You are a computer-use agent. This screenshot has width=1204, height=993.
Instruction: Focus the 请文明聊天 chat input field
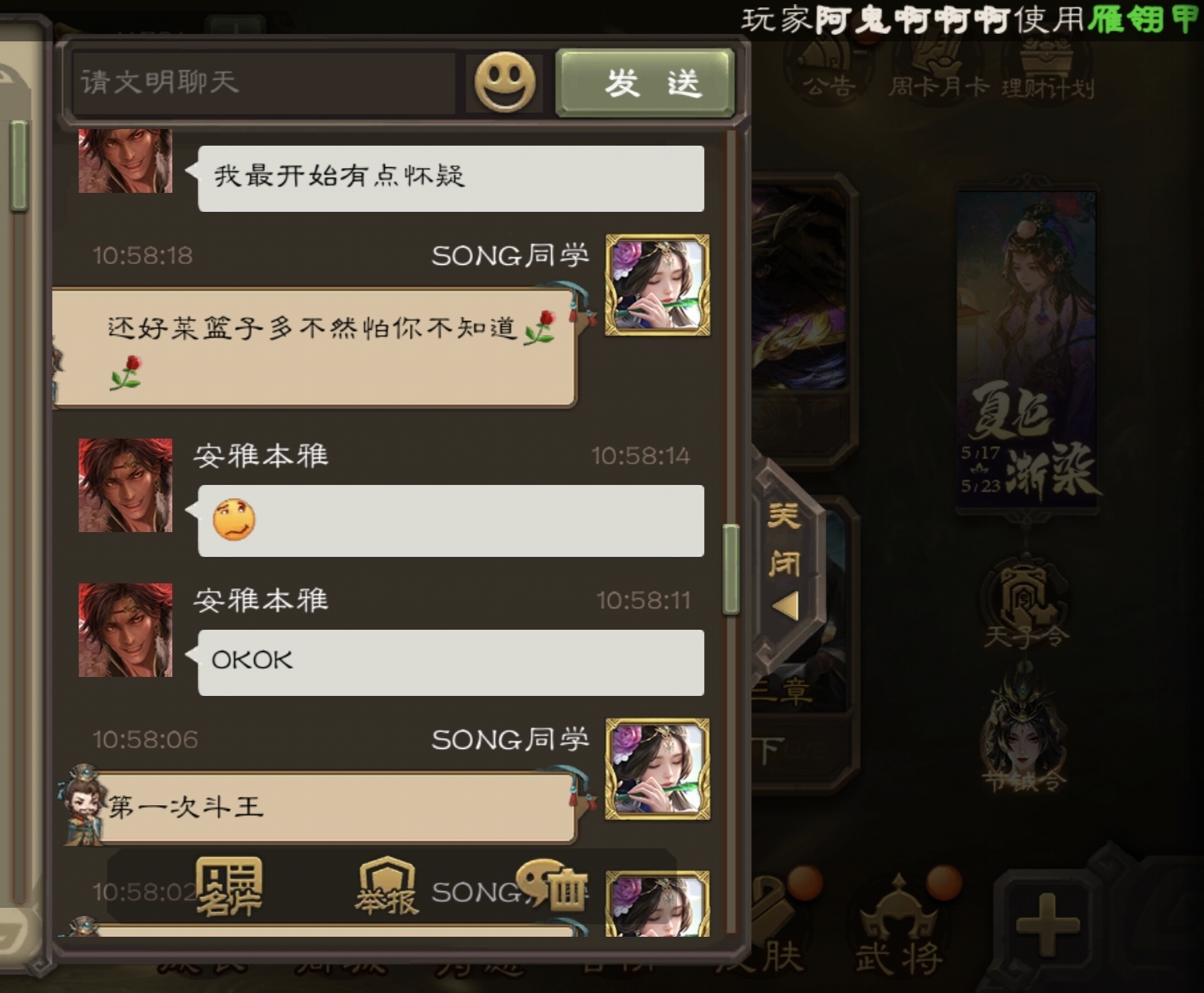click(x=263, y=83)
